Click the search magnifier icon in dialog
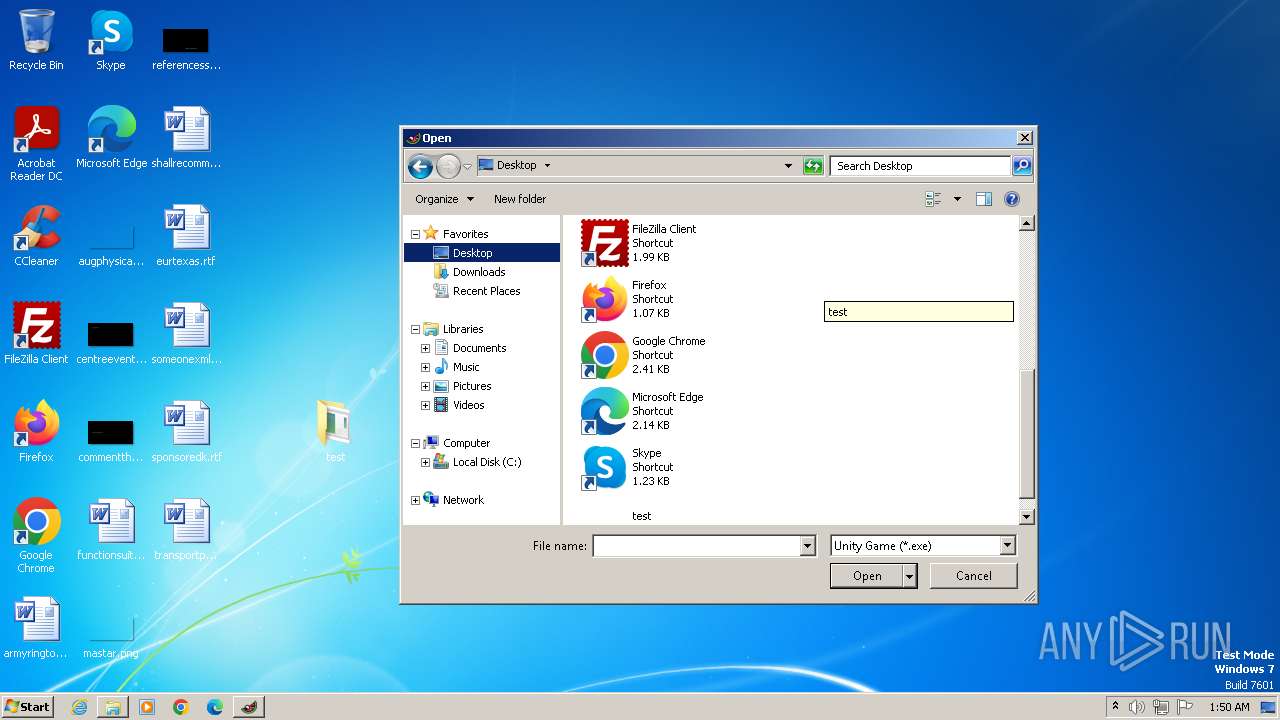The width and height of the screenshot is (1280, 720). [1021, 166]
